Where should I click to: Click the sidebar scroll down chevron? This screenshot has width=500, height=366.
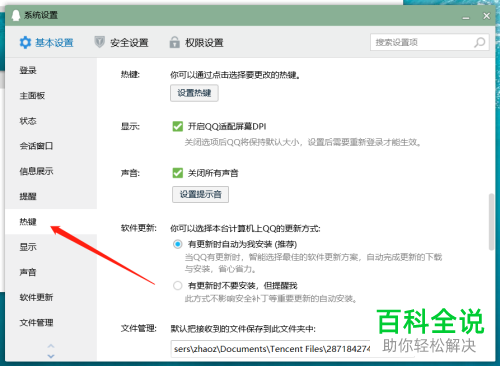[x=51, y=356]
